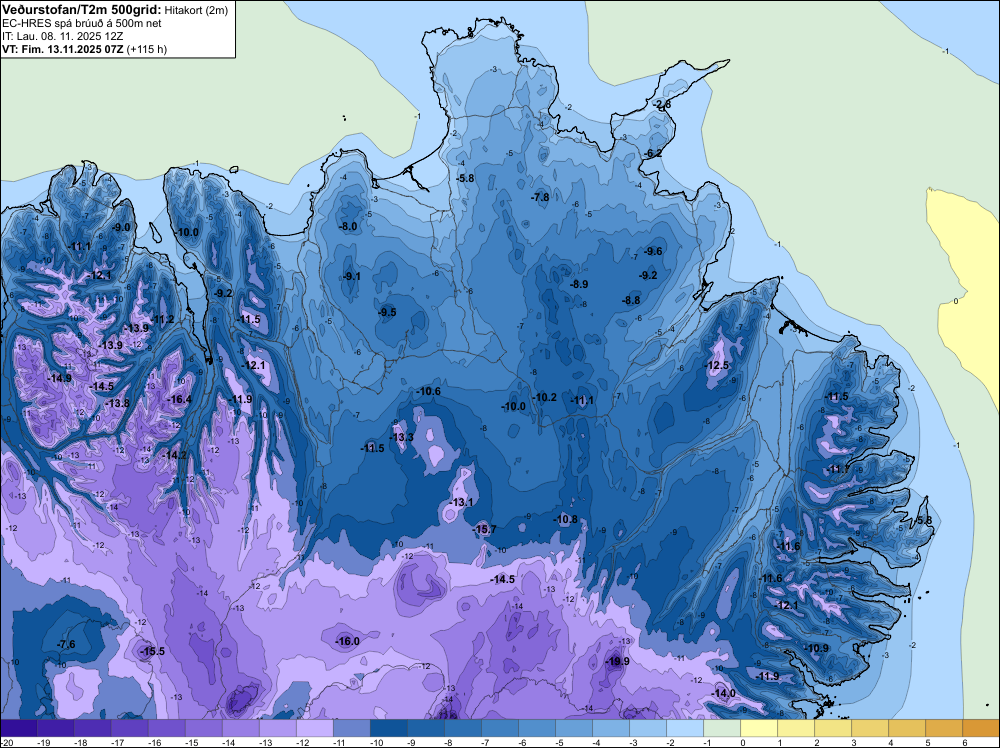Click the dark blue legend swatch labeled -10
Viewport: 1000px width, 748px height.
388,728
